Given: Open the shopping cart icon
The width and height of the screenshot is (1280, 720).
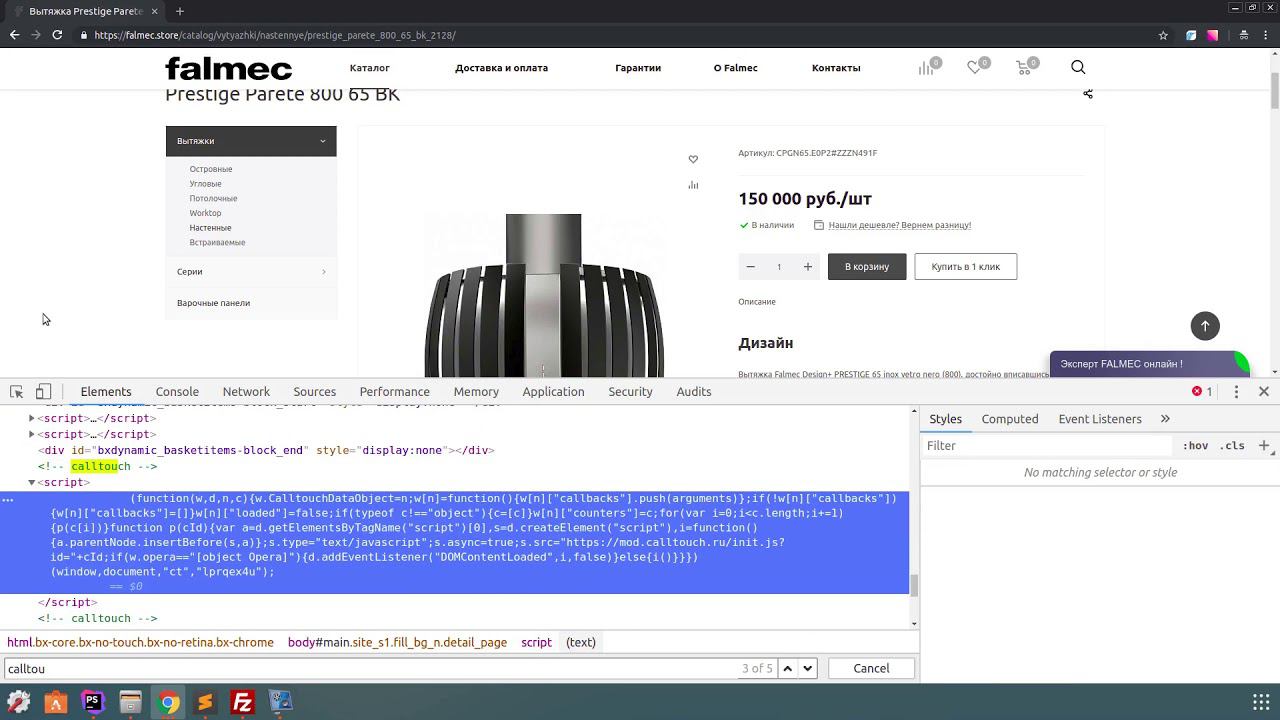Looking at the screenshot, I should pyautogui.click(x=1024, y=66).
